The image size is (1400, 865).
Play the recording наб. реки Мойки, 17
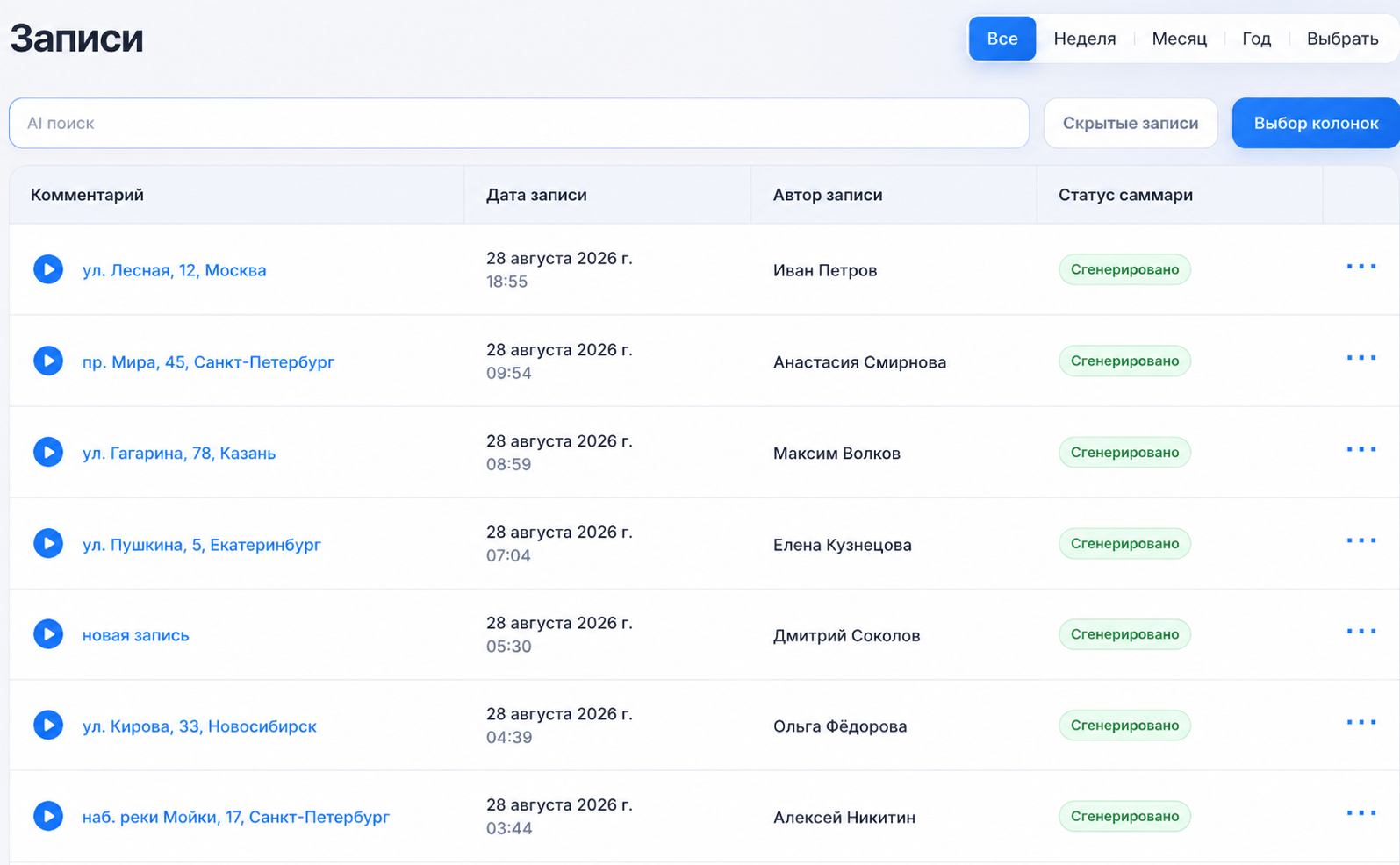[x=48, y=816]
